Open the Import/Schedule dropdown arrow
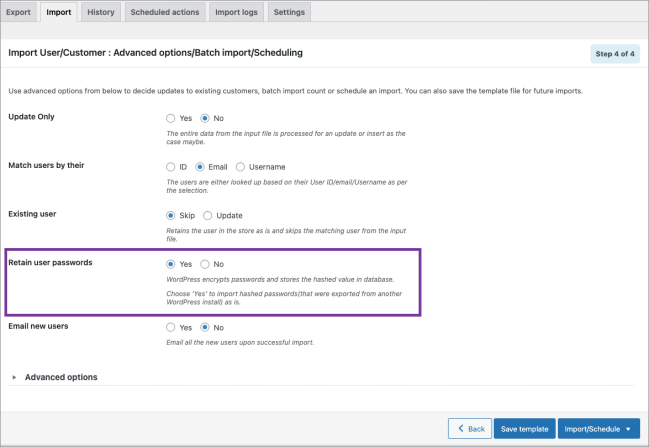 (627, 429)
